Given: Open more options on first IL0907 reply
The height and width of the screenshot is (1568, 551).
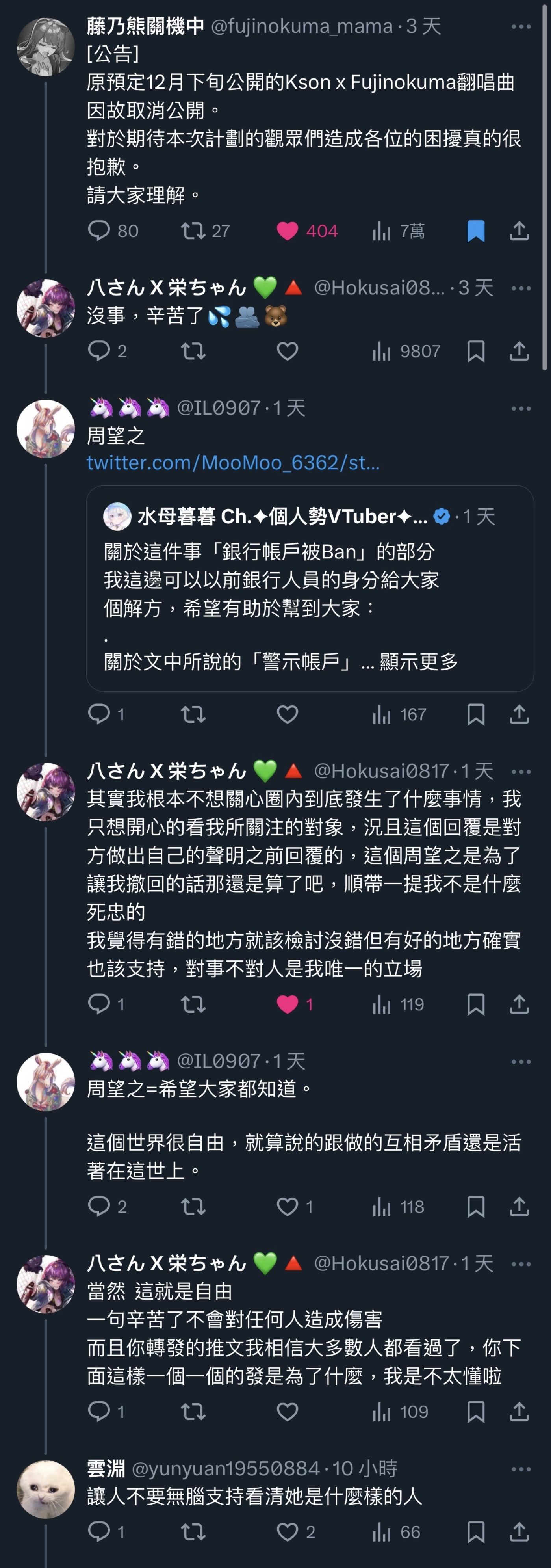Looking at the screenshot, I should tap(521, 408).
